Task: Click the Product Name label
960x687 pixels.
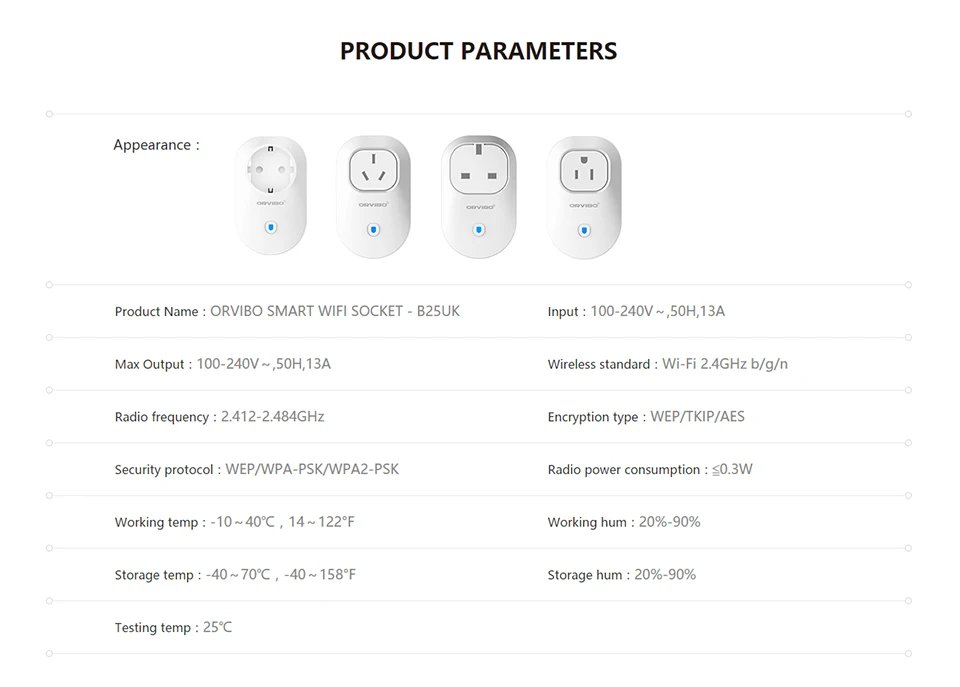Action: click(160, 312)
